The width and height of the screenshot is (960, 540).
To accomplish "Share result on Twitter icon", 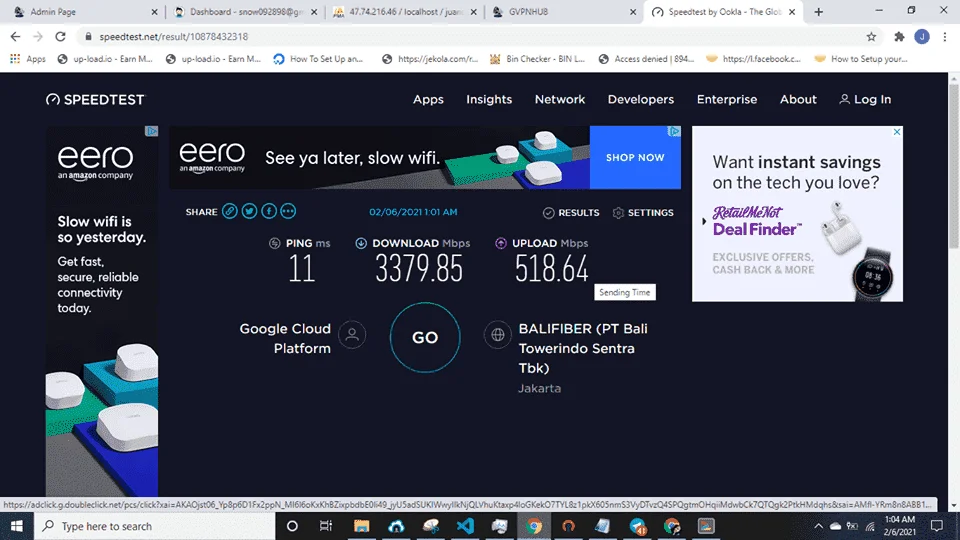I will pyautogui.click(x=249, y=211).
